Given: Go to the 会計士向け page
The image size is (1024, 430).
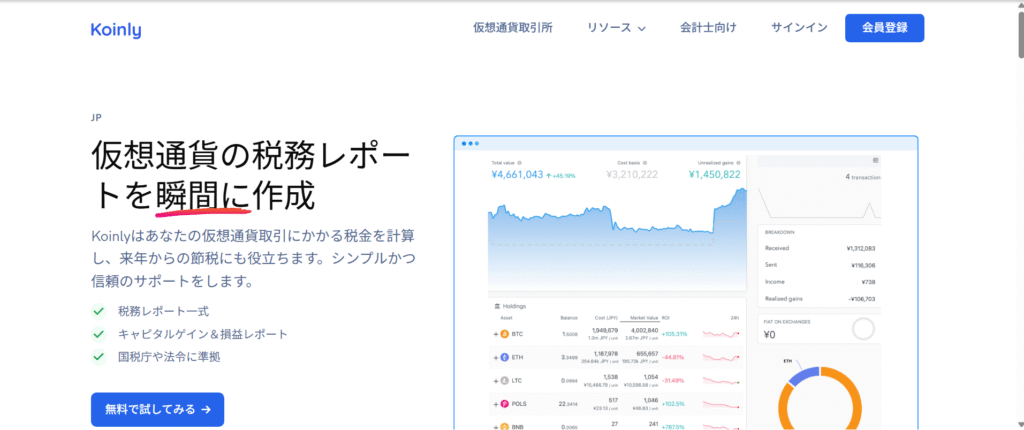Looking at the screenshot, I should [708, 28].
